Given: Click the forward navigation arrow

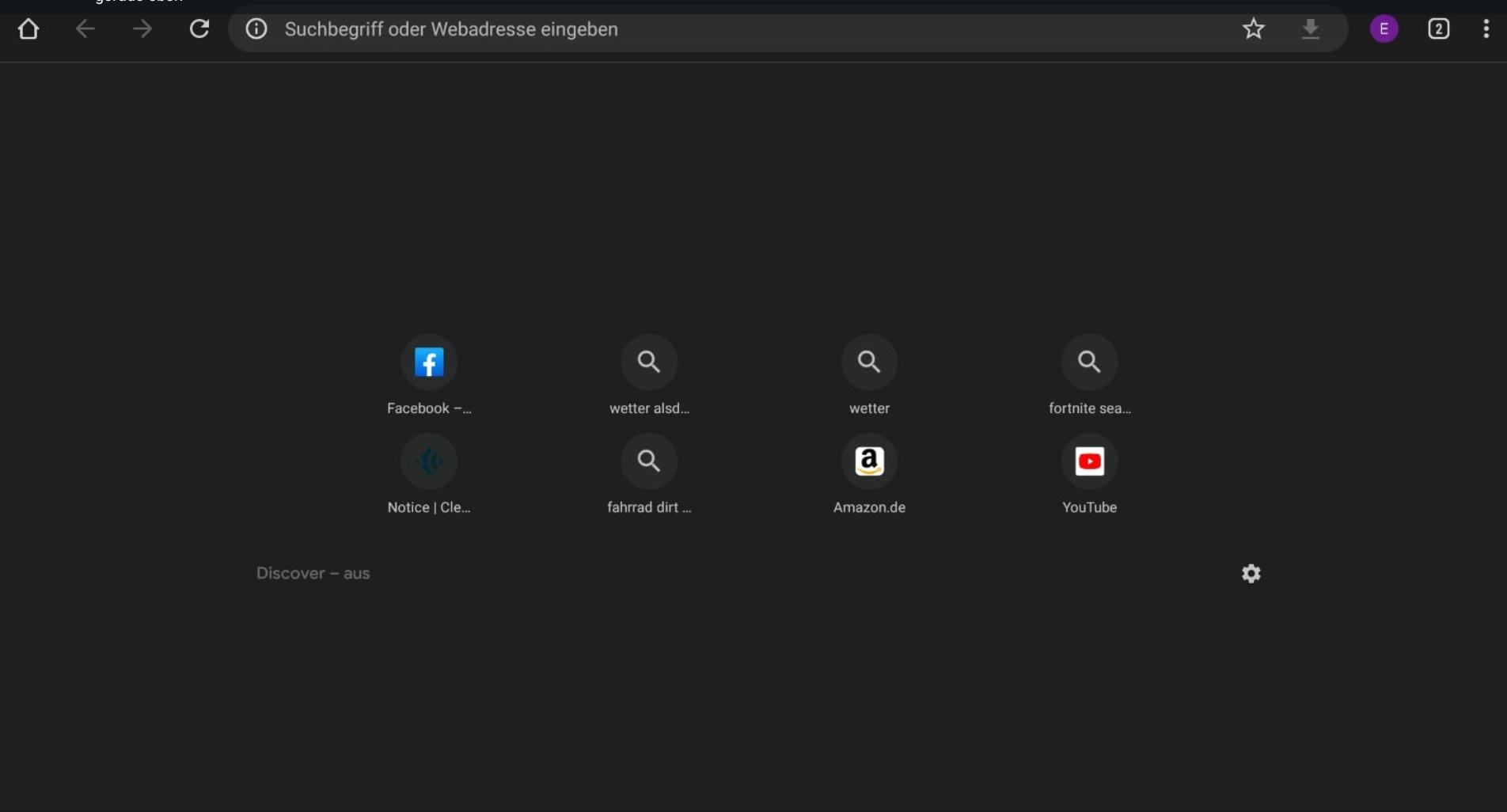Looking at the screenshot, I should (x=142, y=29).
